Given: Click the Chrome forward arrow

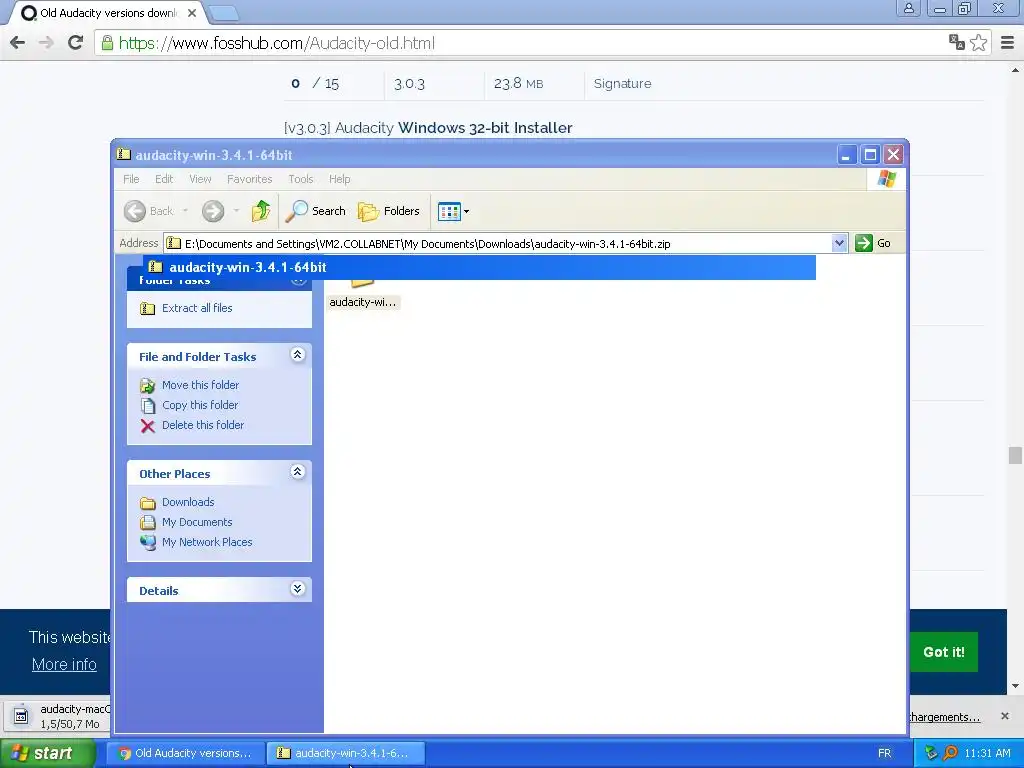Looking at the screenshot, I should (x=46, y=43).
